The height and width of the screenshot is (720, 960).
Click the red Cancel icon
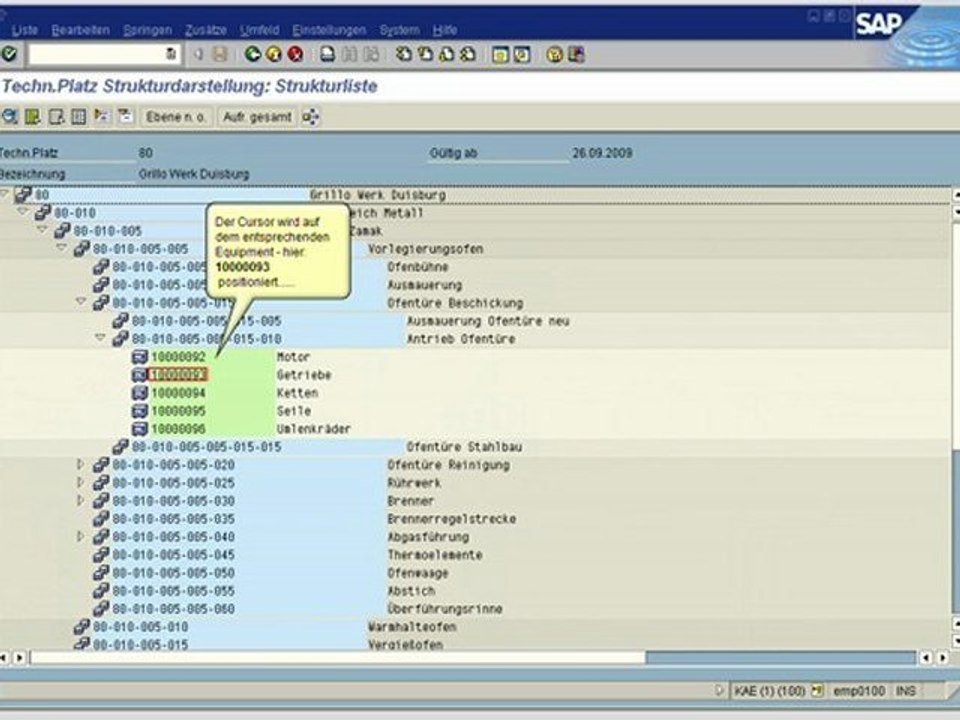coord(295,54)
